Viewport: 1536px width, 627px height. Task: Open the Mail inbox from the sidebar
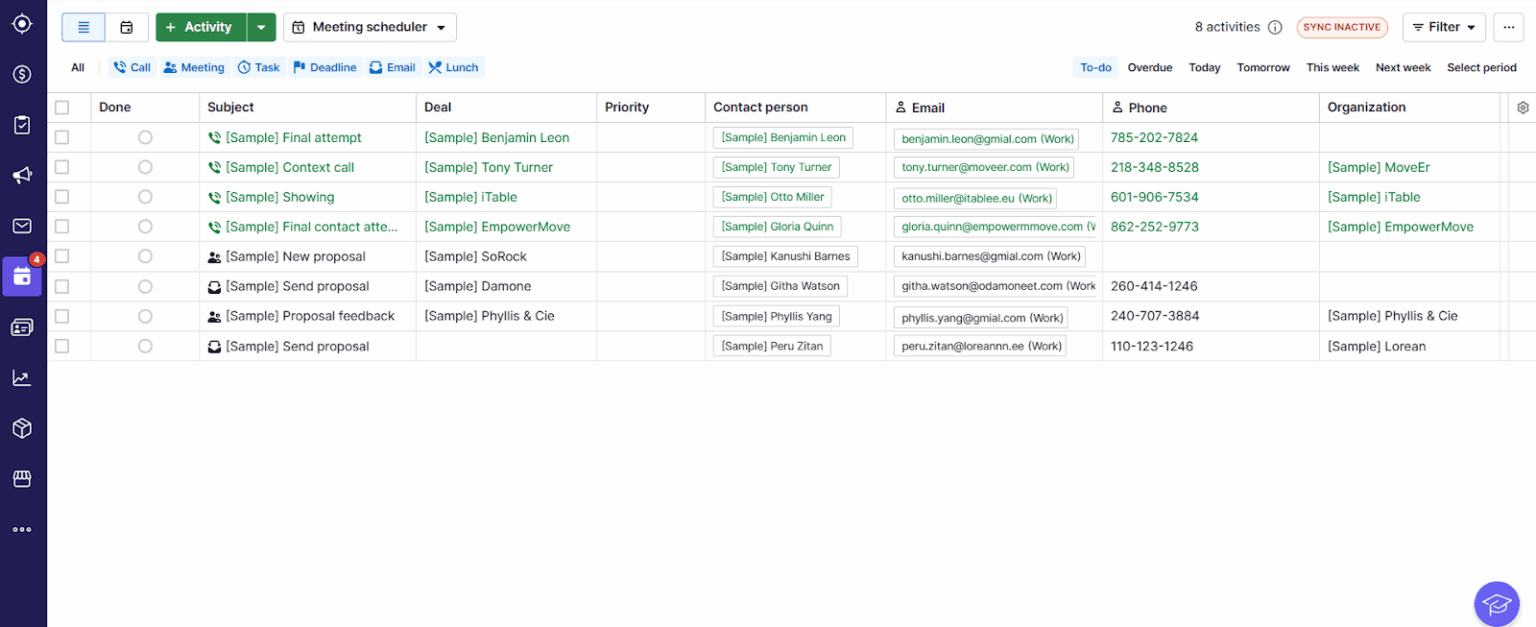point(22,225)
